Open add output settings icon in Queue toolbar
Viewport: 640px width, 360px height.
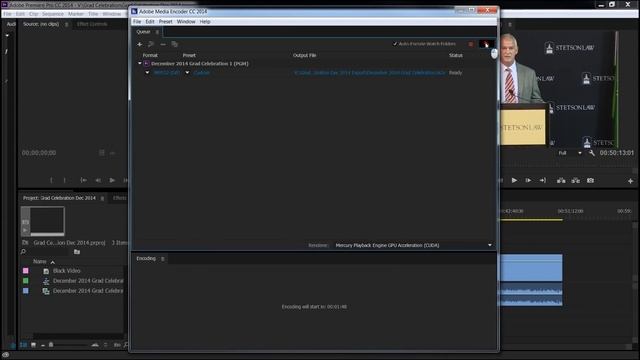point(151,44)
